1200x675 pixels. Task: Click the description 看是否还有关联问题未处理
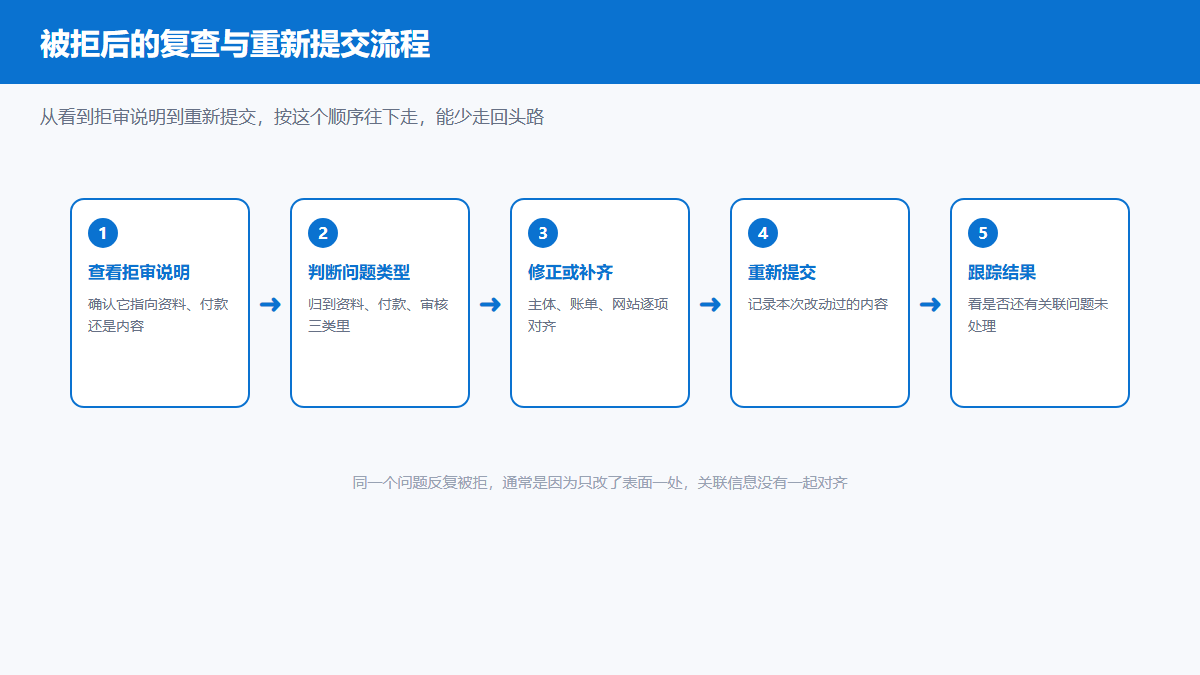pos(1038,314)
